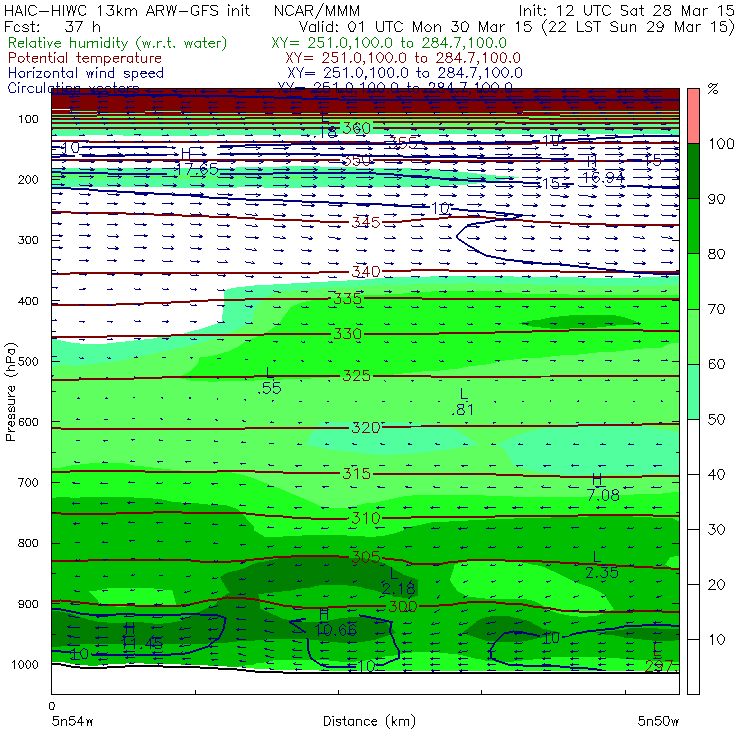Viewport: 740px width, 740px height.
Task: Click the 360 potential temperature contour label
Action: pos(356,128)
